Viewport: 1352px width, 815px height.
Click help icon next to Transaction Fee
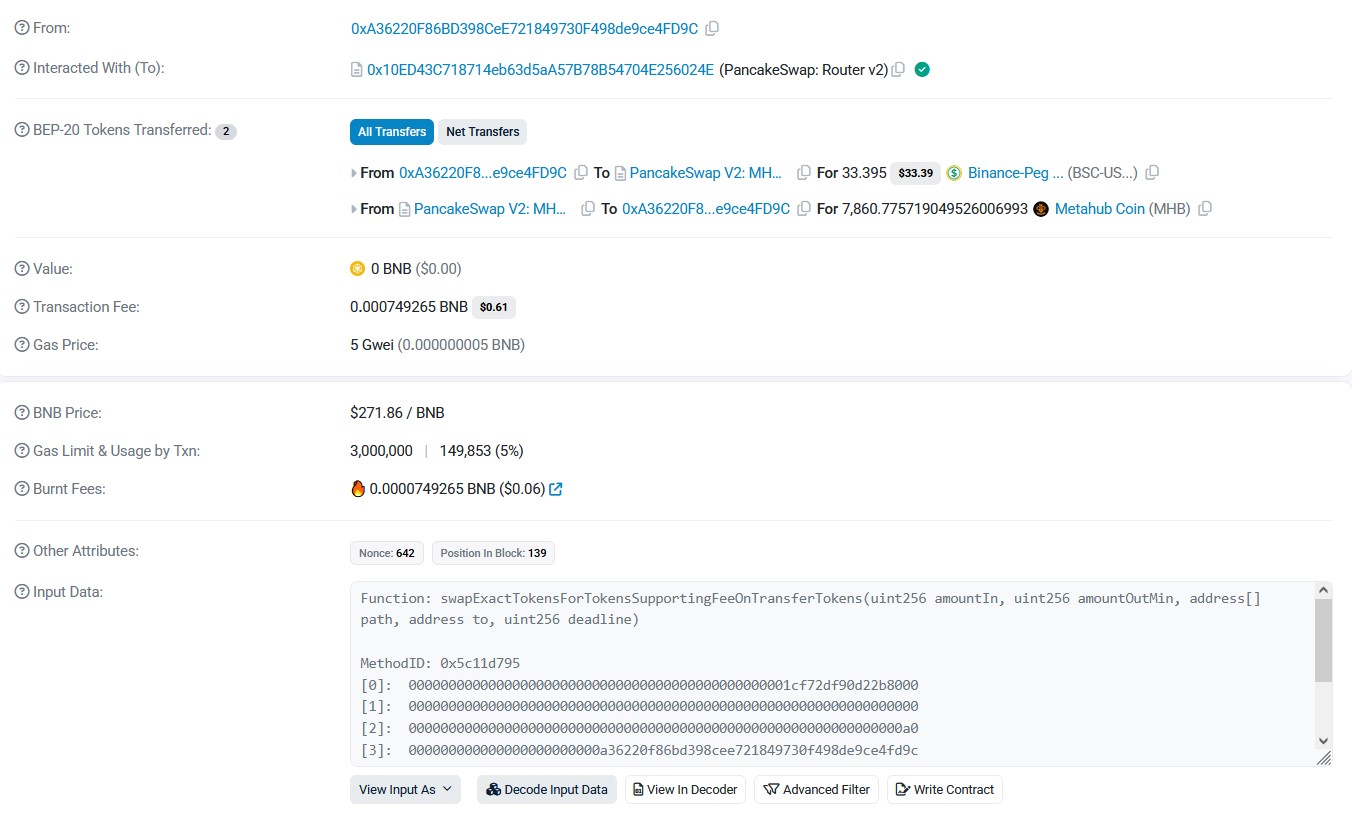22,307
